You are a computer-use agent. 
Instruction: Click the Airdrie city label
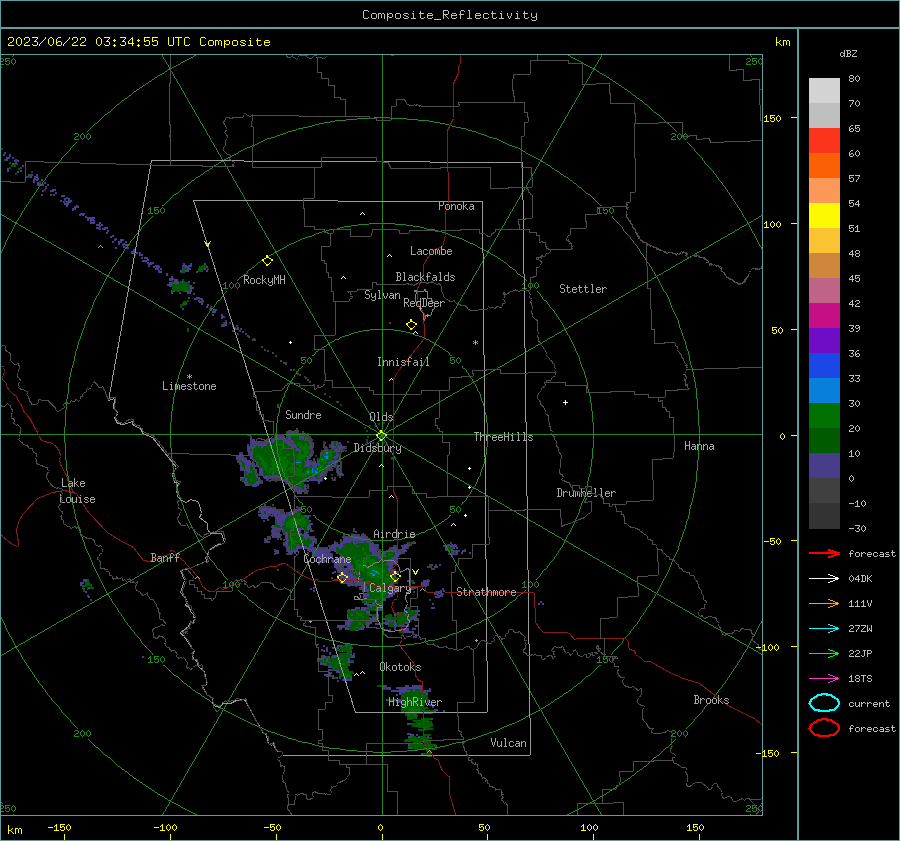coord(394,534)
